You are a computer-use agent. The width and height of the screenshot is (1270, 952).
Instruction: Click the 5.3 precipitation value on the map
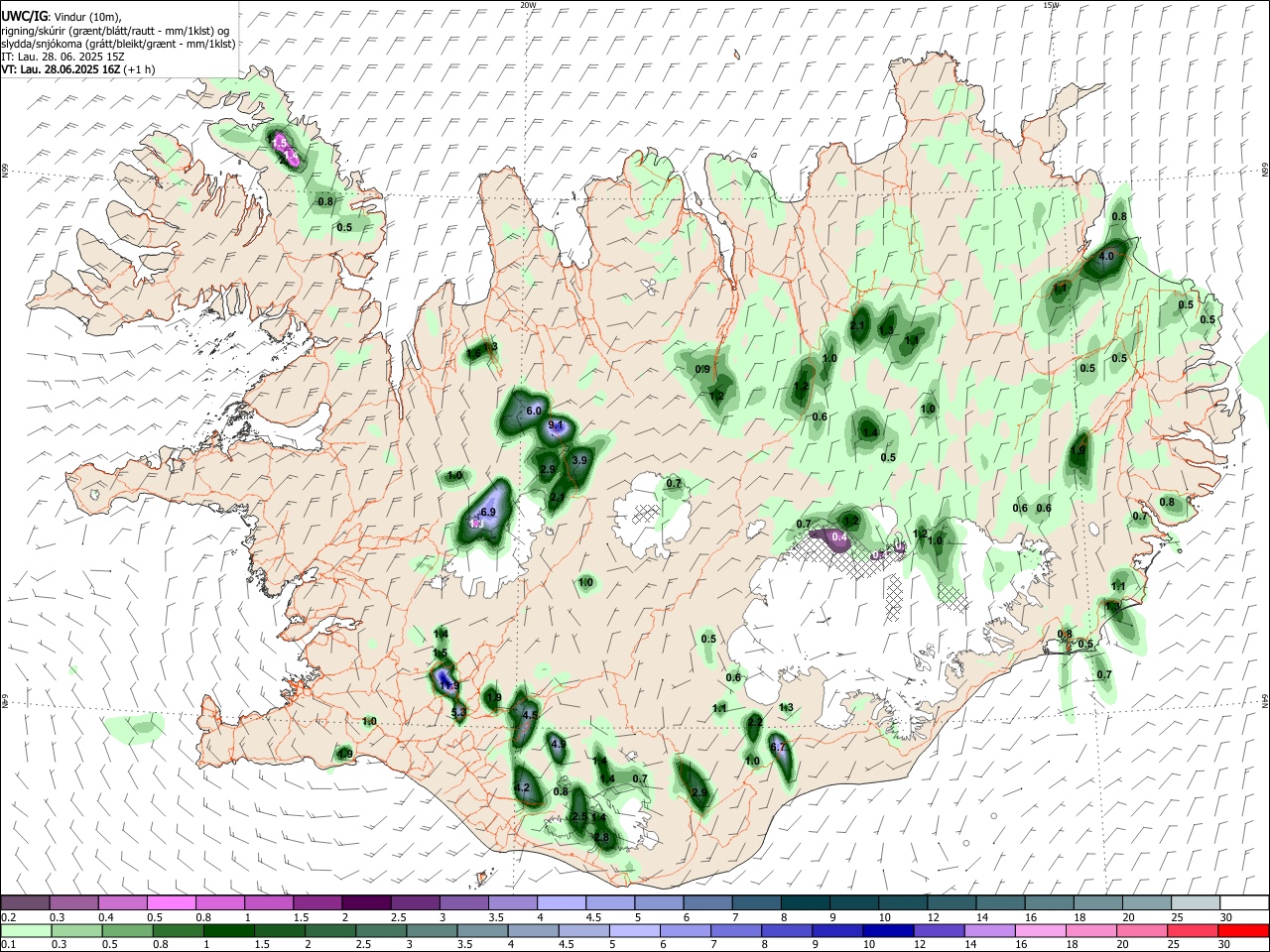click(458, 712)
